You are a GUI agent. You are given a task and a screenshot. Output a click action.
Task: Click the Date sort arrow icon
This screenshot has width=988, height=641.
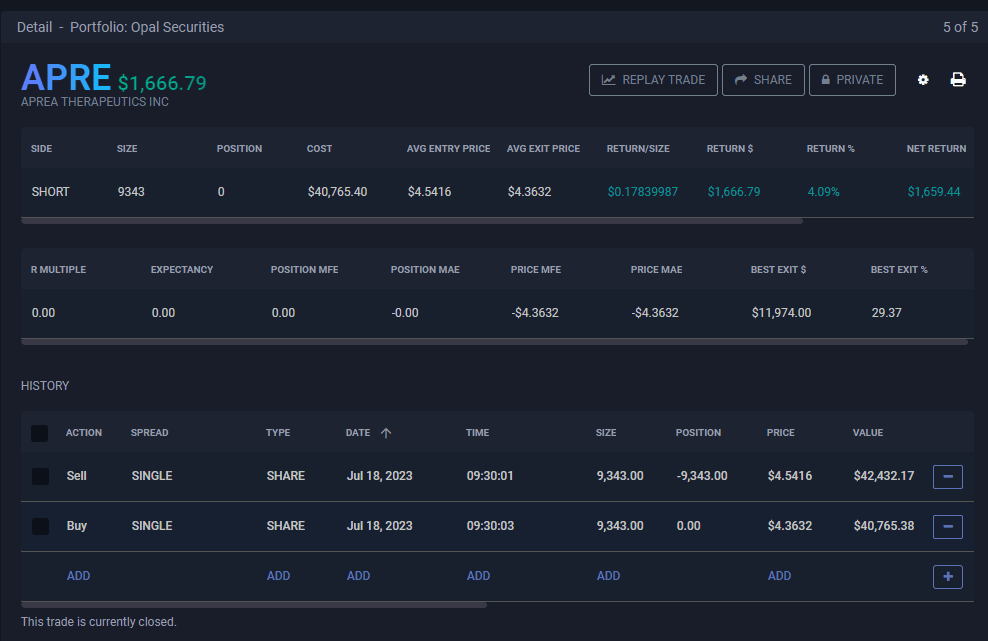coord(386,433)
